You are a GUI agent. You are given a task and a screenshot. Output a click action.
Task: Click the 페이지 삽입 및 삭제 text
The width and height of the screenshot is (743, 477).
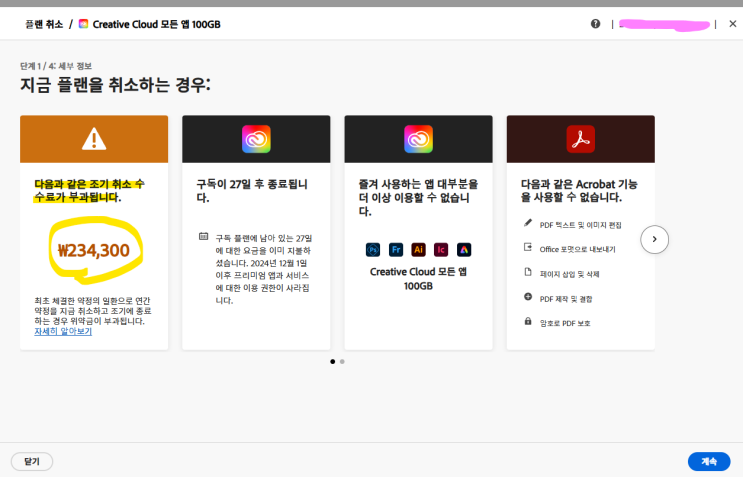[x=570, y=274]
